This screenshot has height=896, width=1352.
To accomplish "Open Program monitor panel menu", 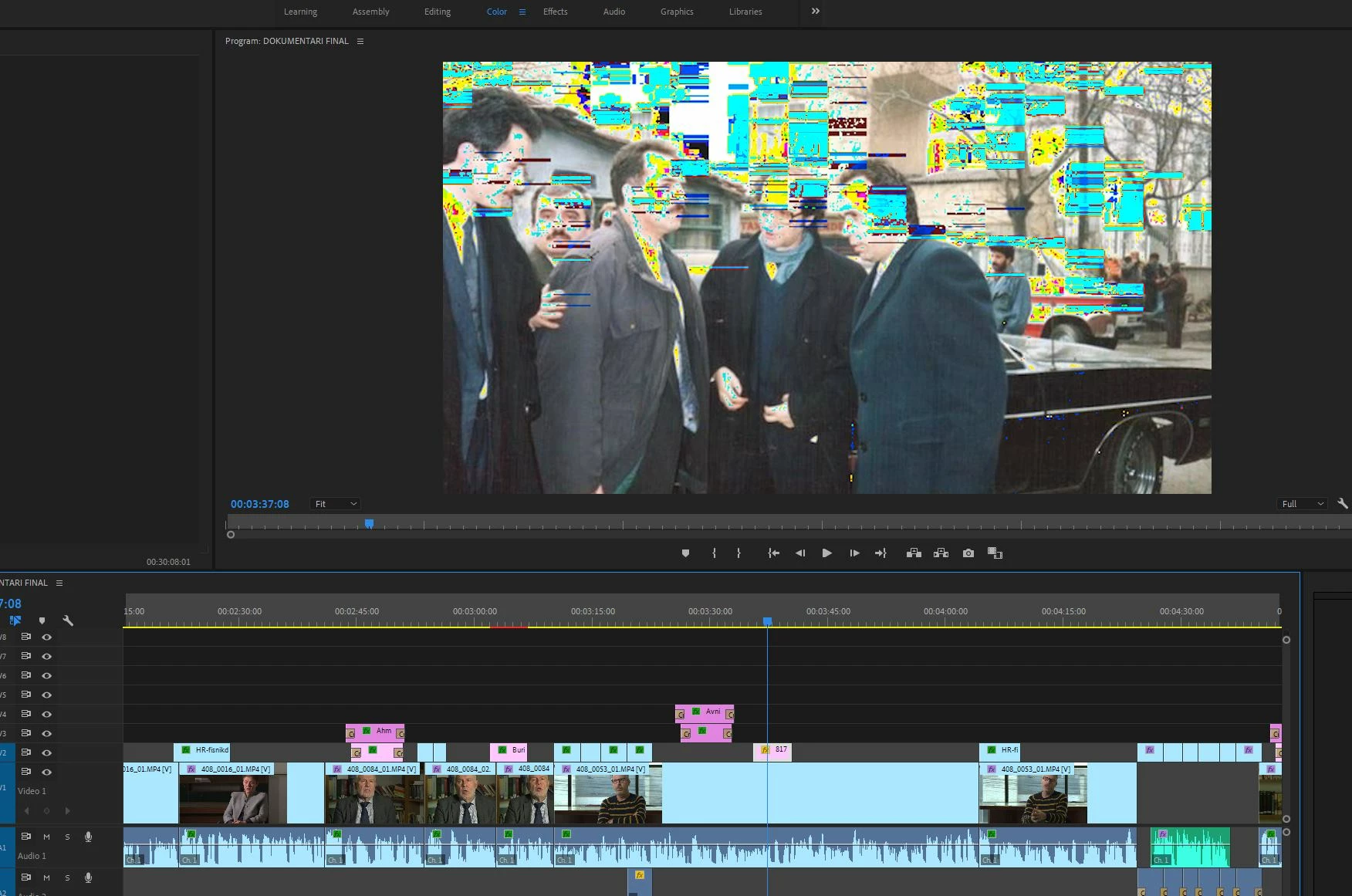I will coord(360,41).
